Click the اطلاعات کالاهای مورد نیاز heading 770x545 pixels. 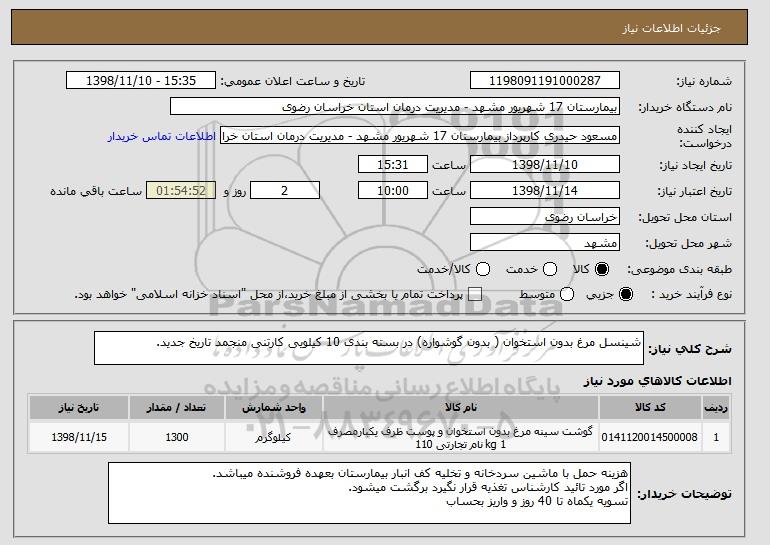pyautogui.click(x=657, y=381)
